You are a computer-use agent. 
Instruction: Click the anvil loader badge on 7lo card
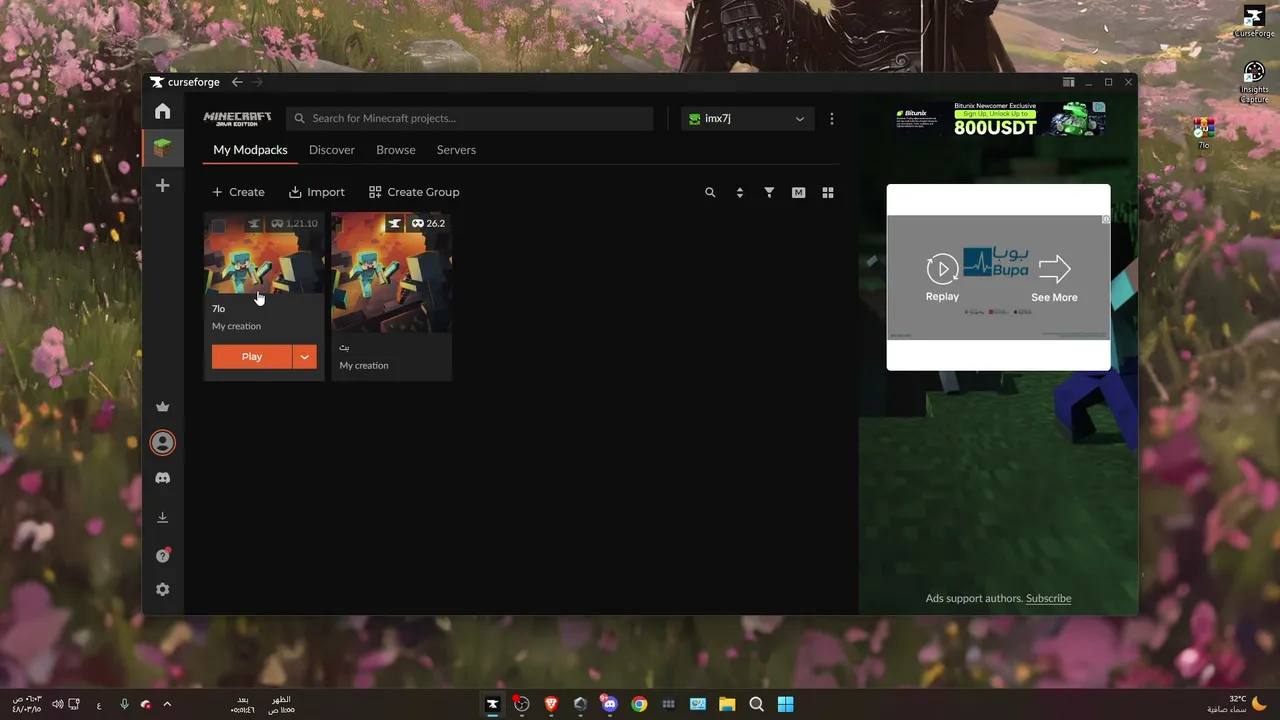tap(254, 223)
